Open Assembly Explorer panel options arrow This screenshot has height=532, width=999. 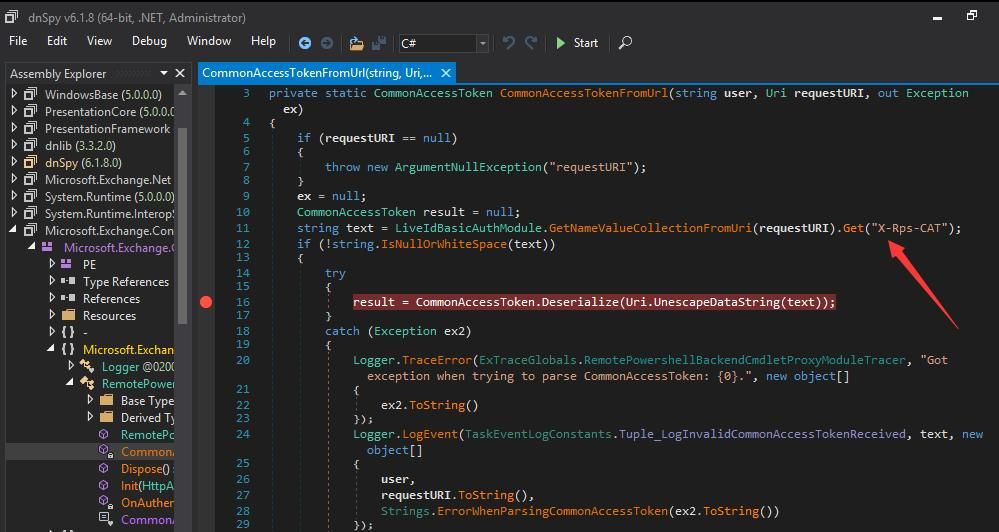164,73
